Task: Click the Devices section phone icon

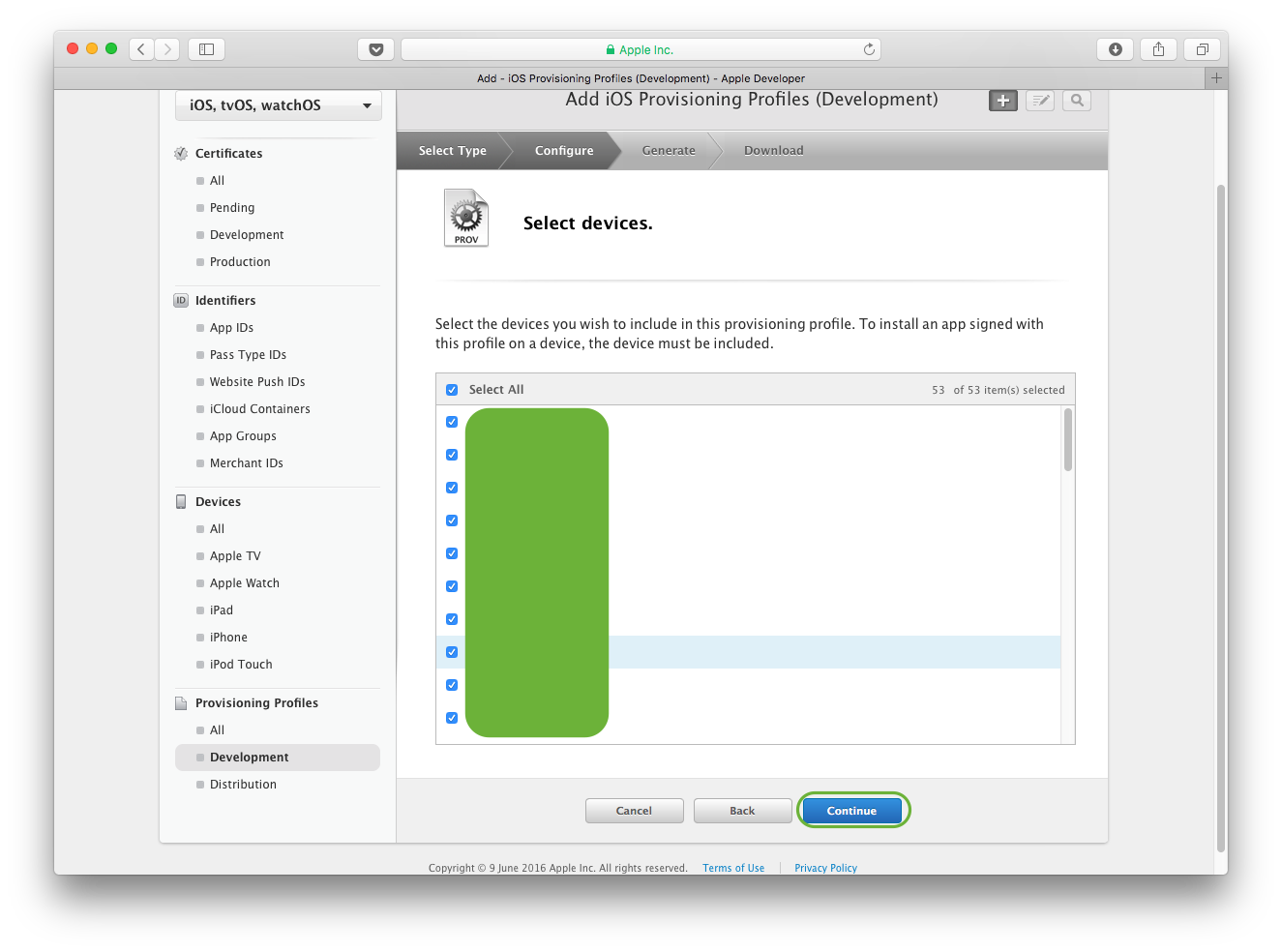Action: (x=181, y=501)
